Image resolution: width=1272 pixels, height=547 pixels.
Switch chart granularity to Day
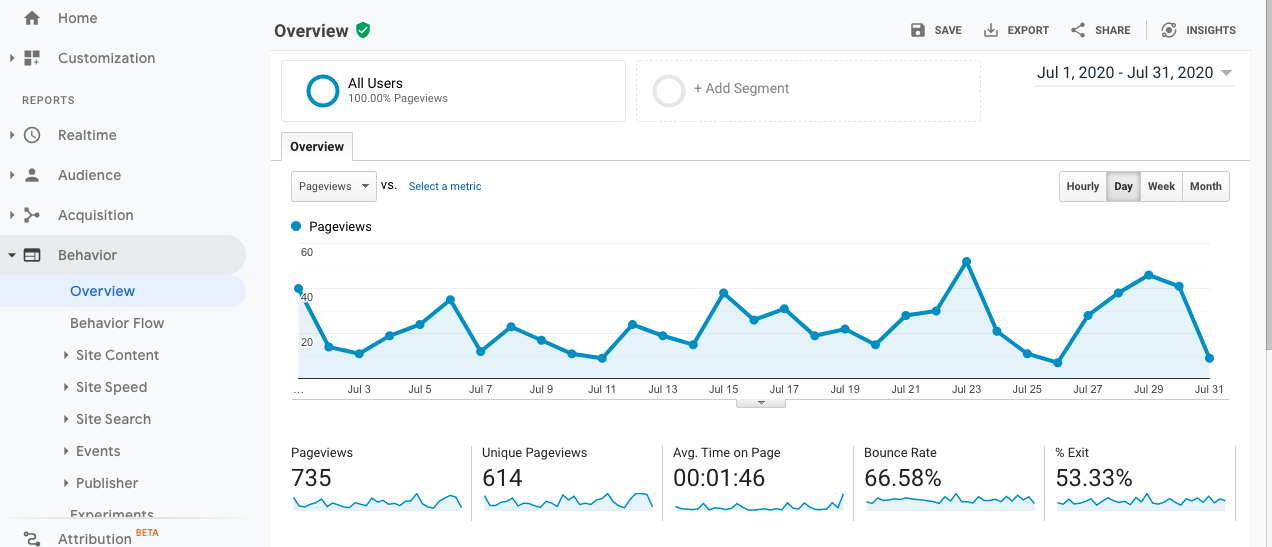(1123, 186)
